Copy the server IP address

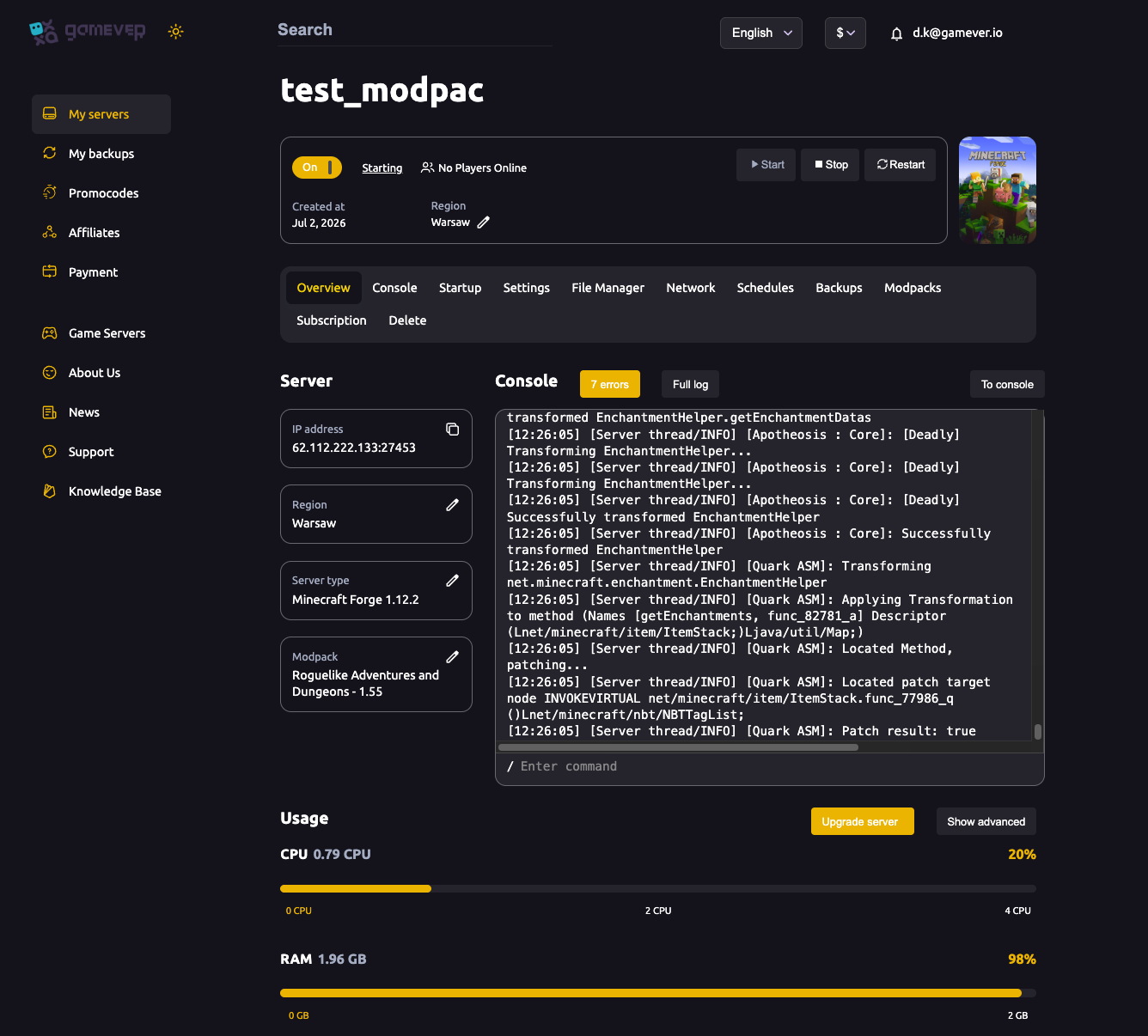tap(453, 430)
